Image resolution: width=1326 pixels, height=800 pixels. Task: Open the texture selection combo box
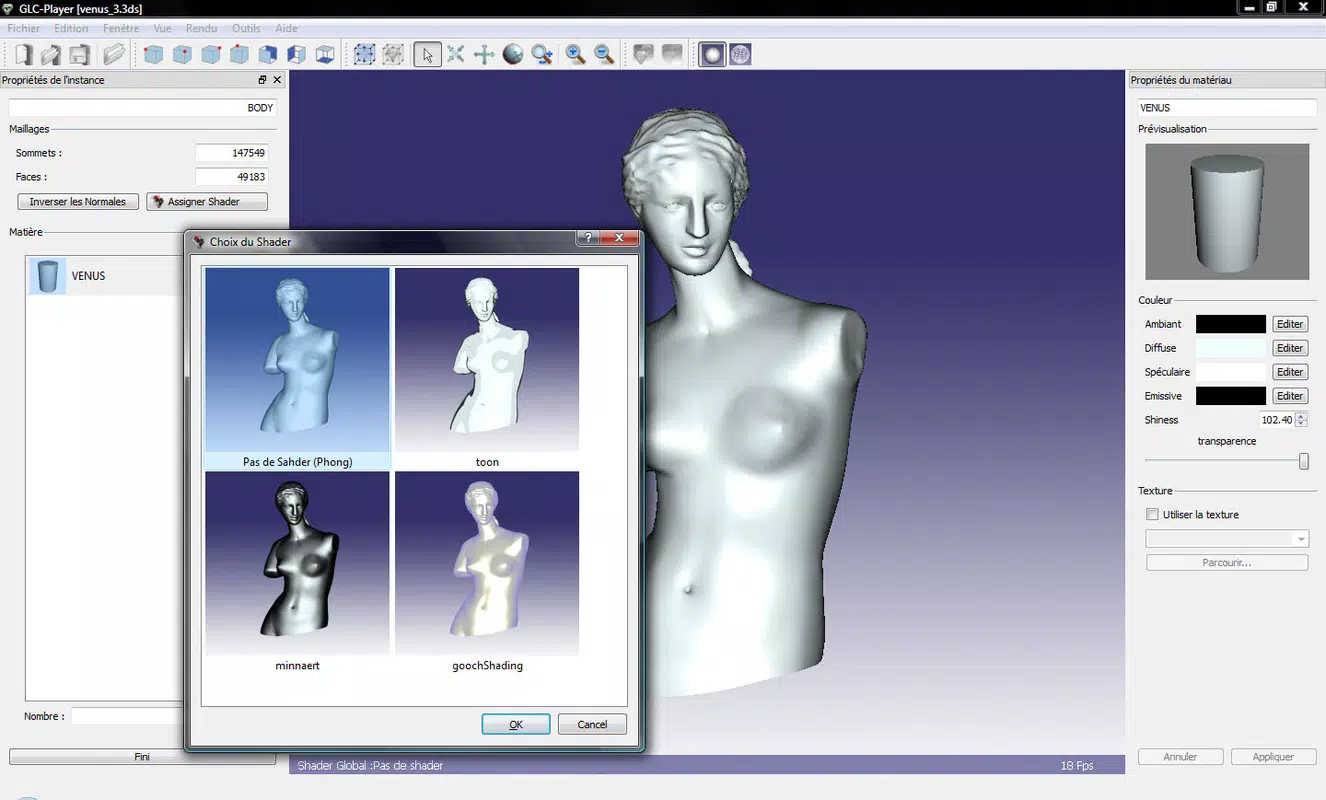1227,539
